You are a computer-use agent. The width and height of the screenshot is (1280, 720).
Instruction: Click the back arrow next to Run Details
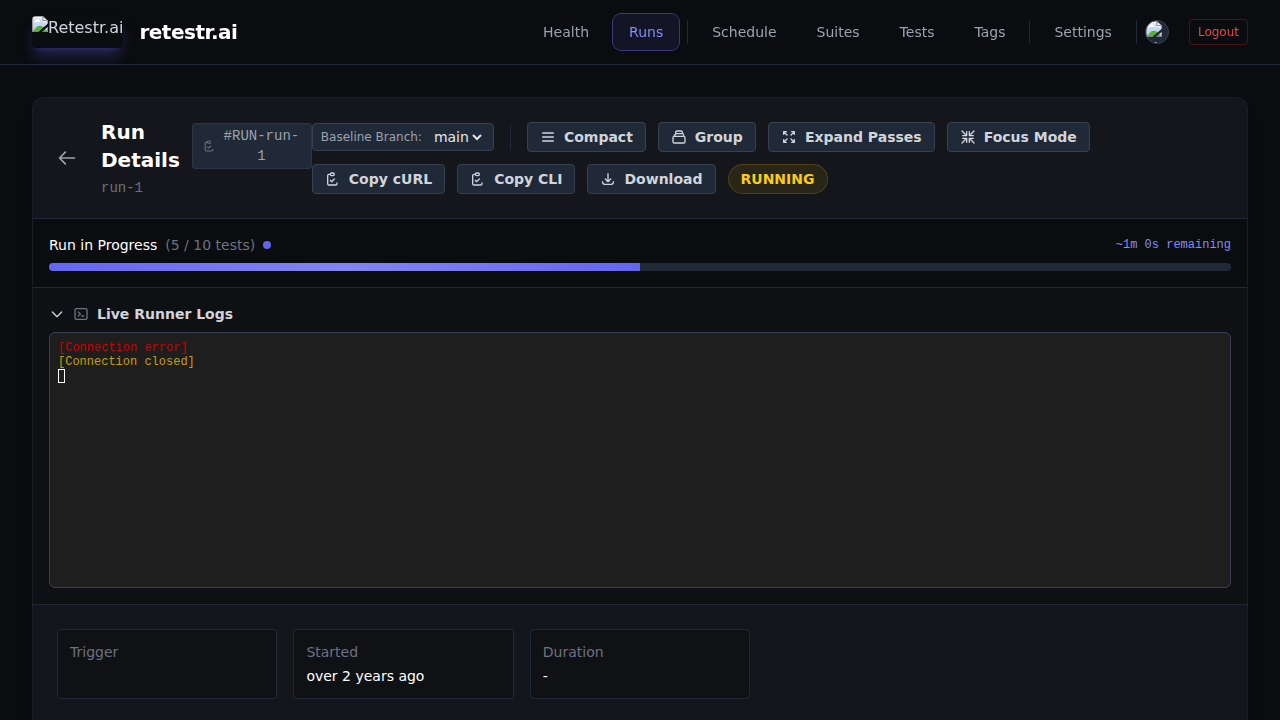click(x=66, y=158)
